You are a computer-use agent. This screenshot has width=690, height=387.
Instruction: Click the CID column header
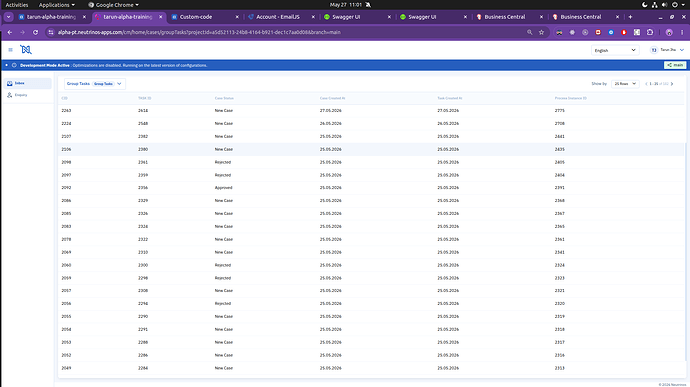(x=64, y=98)
